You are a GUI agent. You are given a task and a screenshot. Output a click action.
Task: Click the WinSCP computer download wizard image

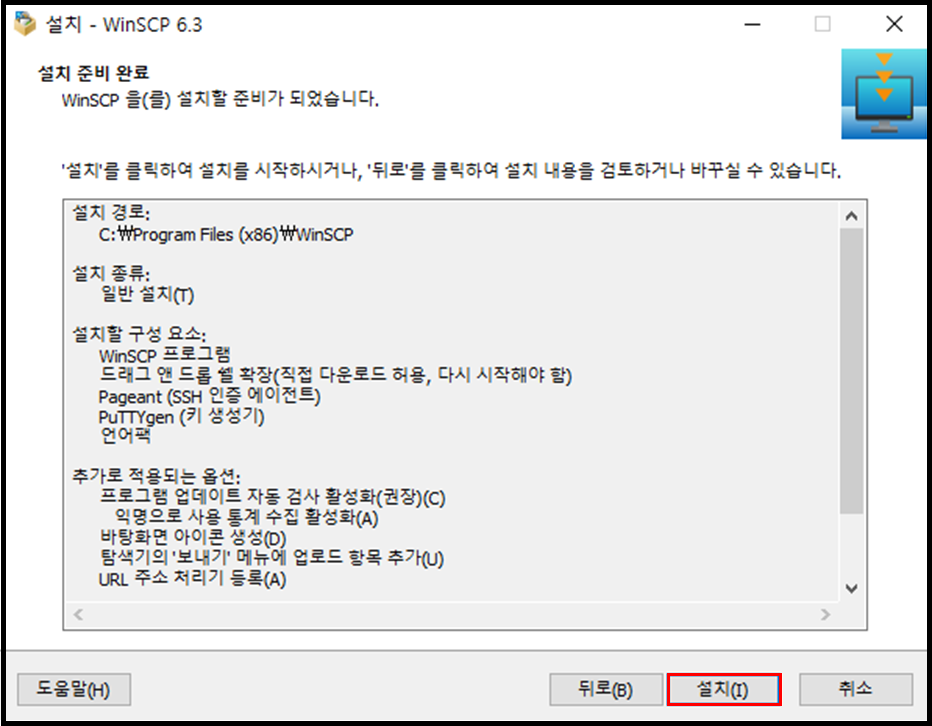coord(884,94)
